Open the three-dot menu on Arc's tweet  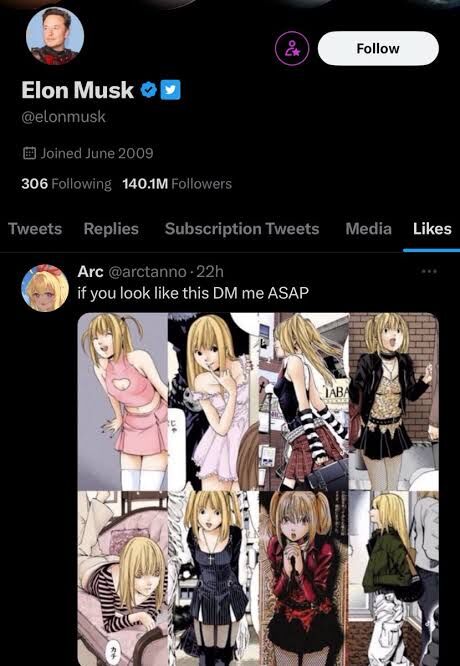click(x=429, y=271)
